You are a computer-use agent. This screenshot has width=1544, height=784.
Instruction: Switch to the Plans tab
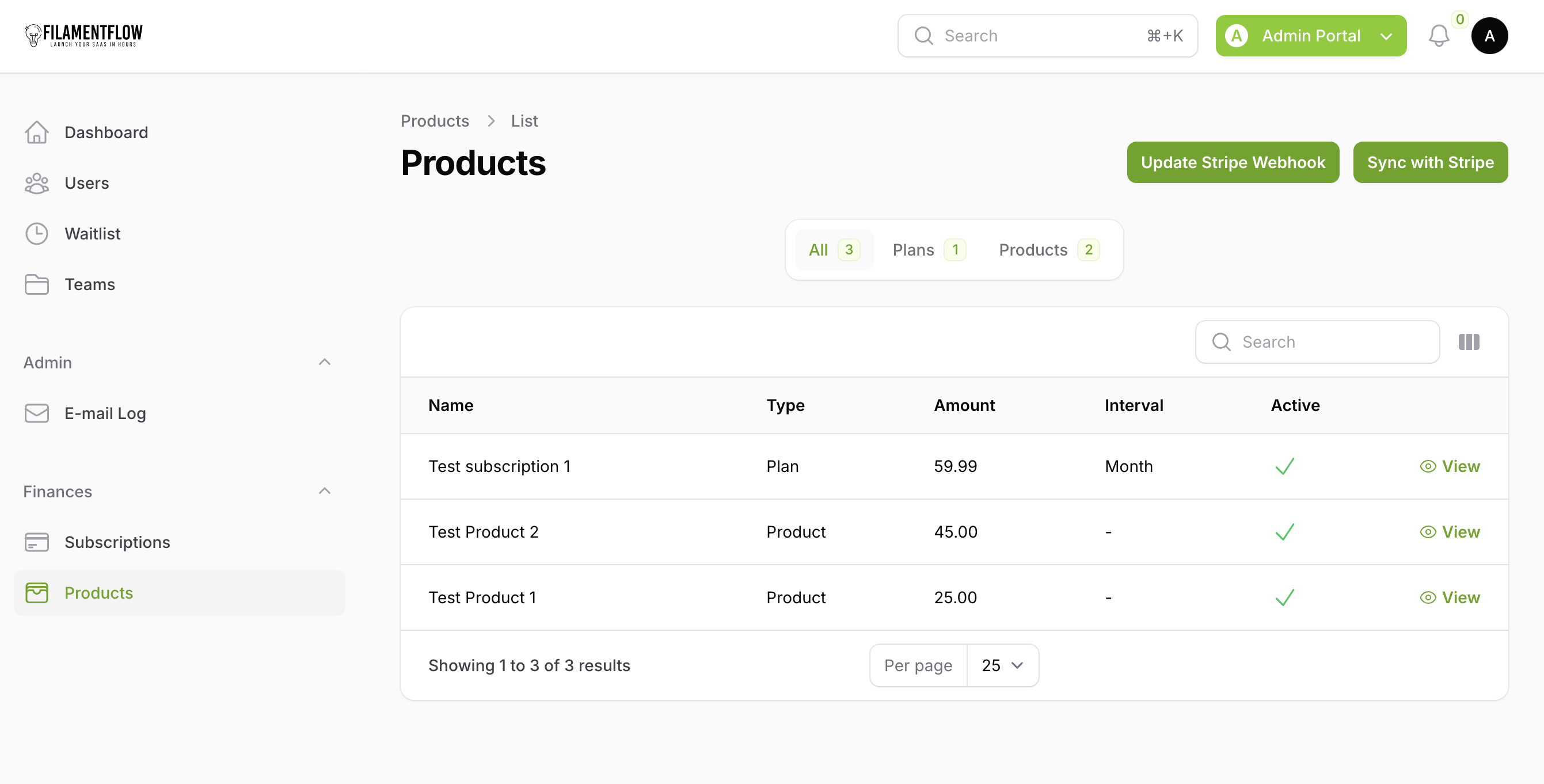tap(927, 250)
